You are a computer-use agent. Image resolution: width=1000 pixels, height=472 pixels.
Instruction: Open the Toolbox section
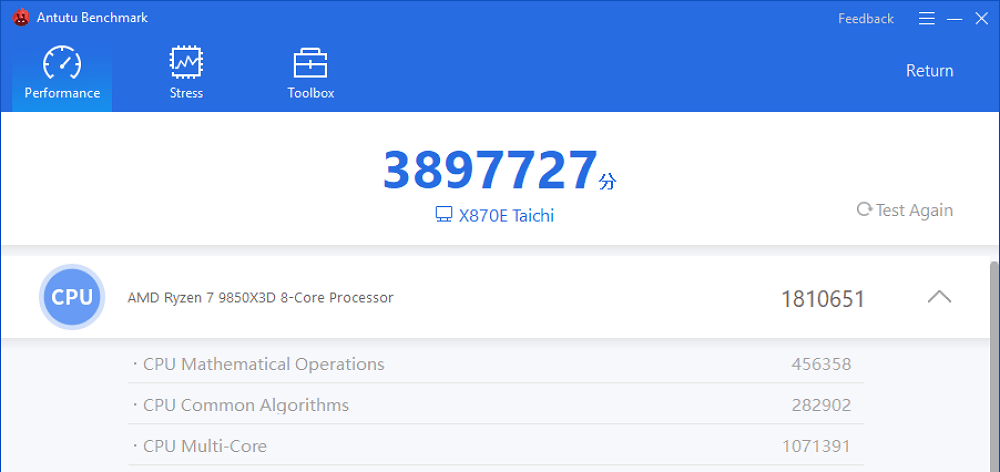coord(310,73)
